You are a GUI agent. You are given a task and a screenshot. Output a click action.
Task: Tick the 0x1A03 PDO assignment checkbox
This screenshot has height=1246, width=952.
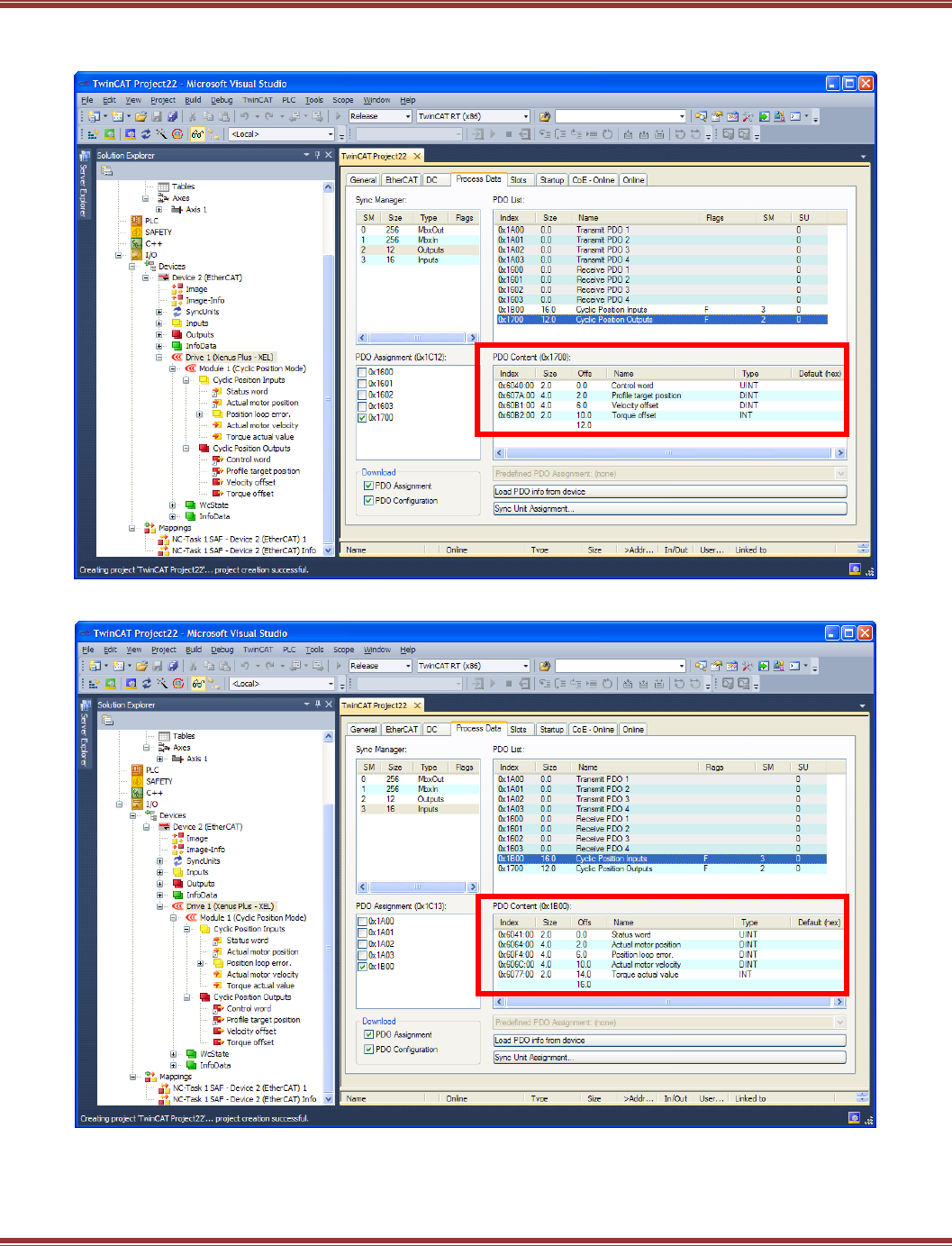click(x=362, y=955)
